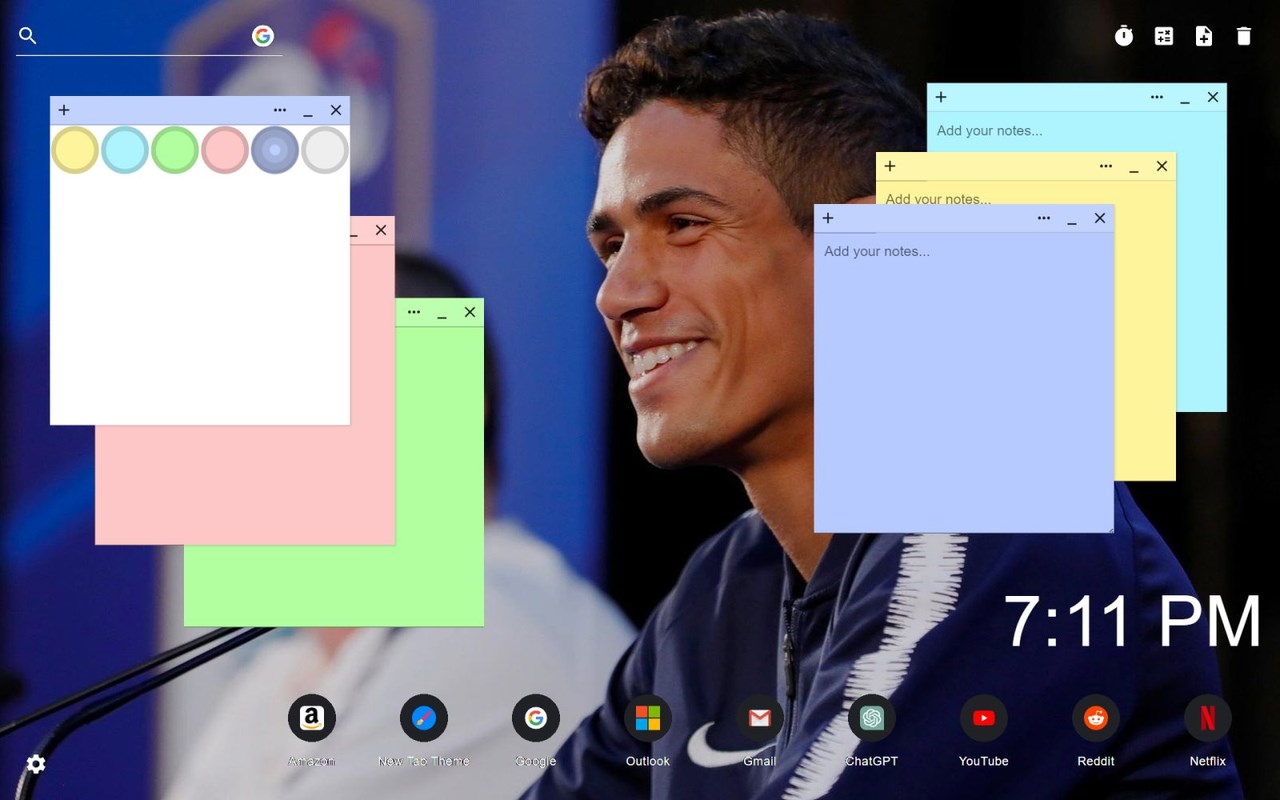This screenshot has height=800, width=1280.
Task: Close the green sticky note
Action: (x=470, y=312)
